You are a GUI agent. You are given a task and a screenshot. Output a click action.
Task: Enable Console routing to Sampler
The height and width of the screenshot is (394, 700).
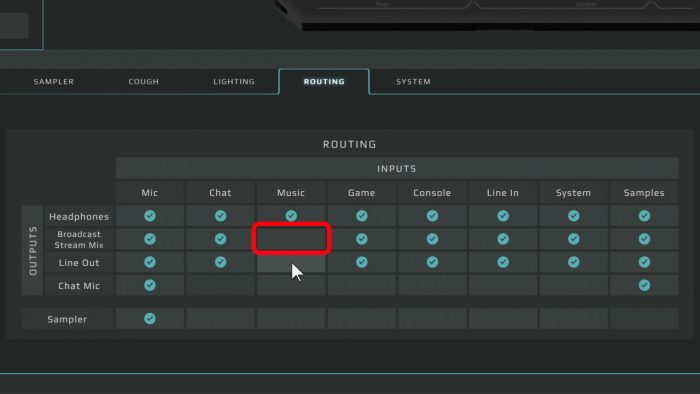coord(432,319)
